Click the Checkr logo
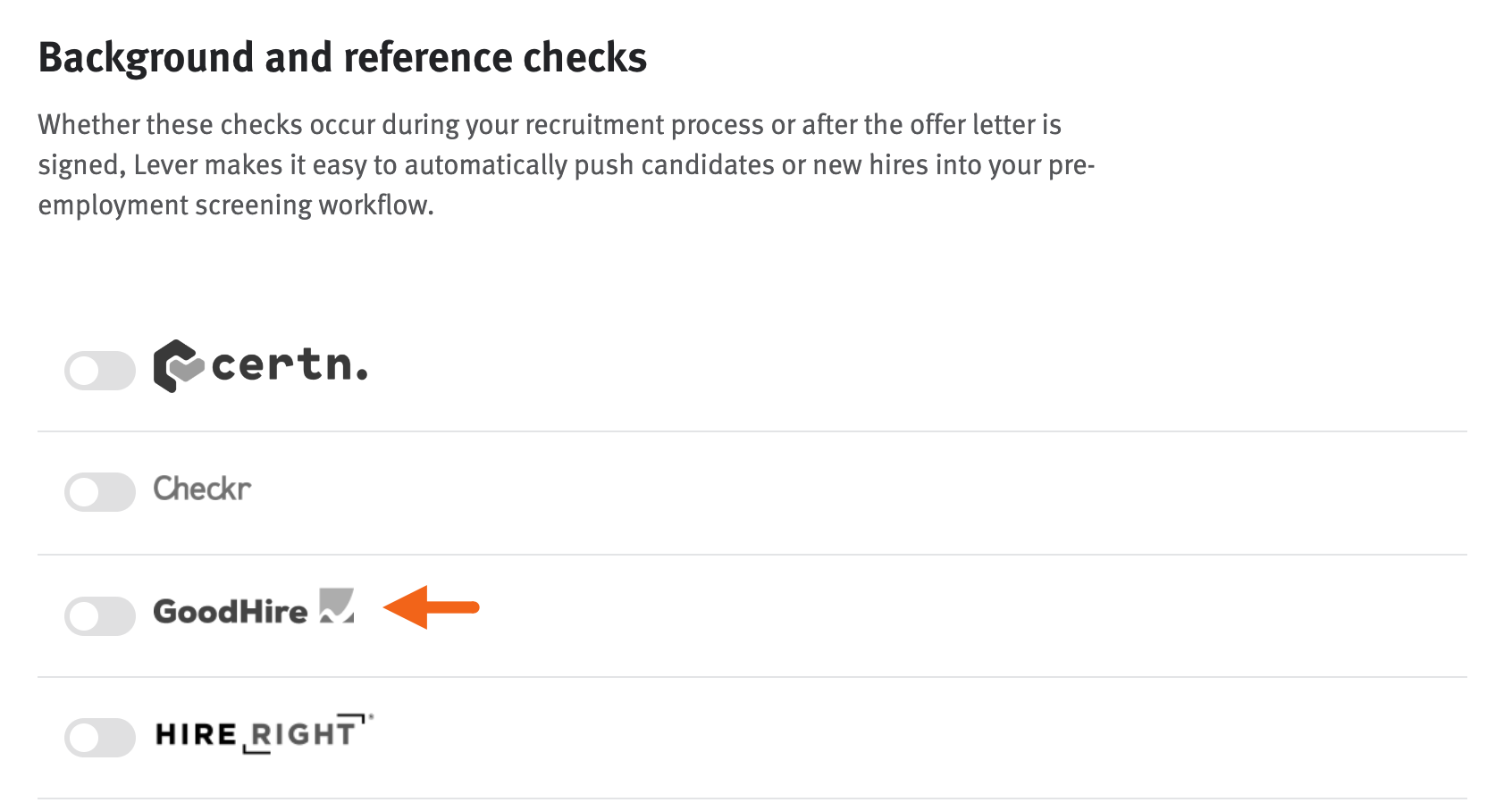This screenshot has height=811, width=1512. pyautogui.click(x=202, y=489)
